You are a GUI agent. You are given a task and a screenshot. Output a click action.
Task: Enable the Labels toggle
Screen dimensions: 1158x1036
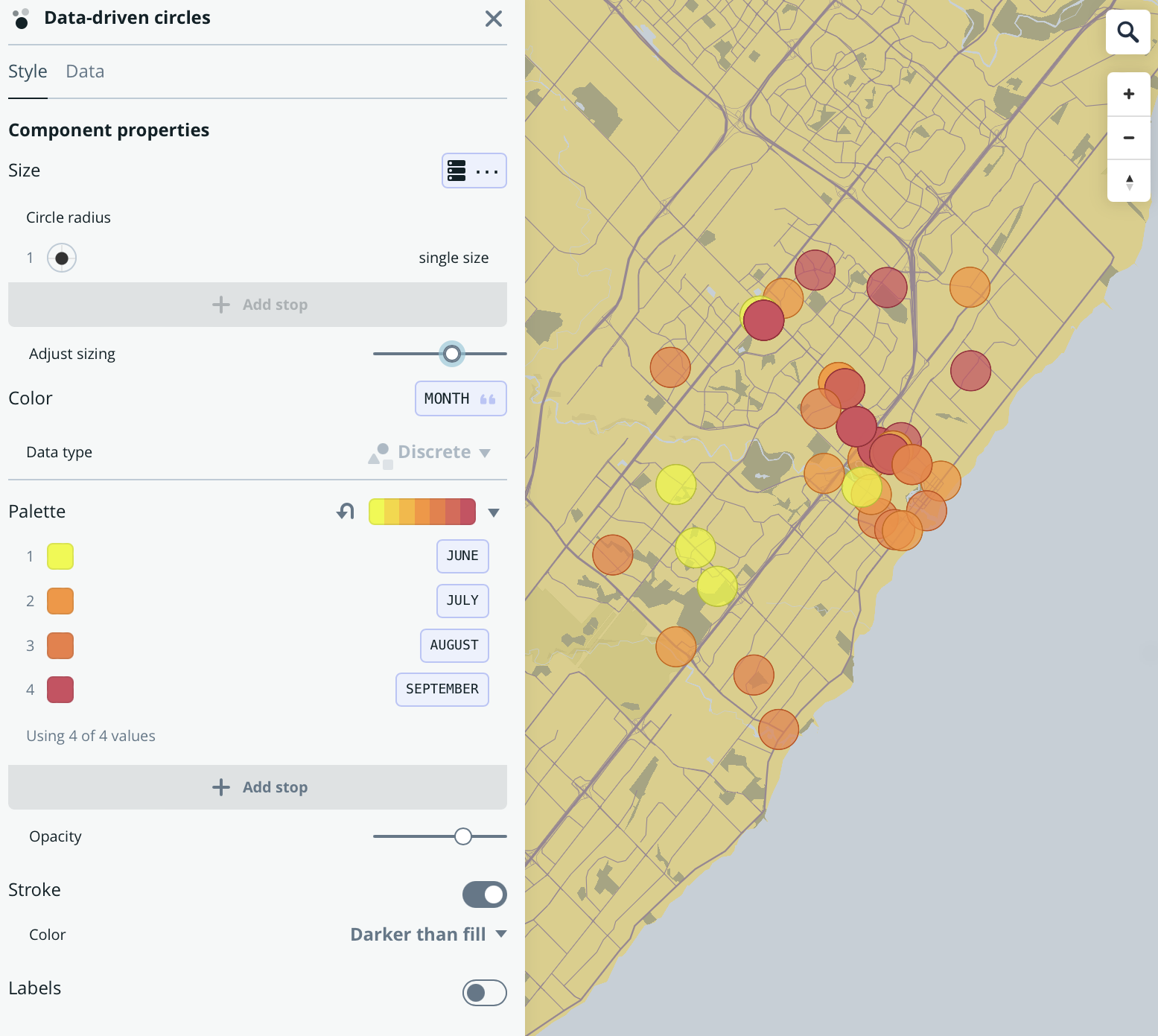point(484,993)
